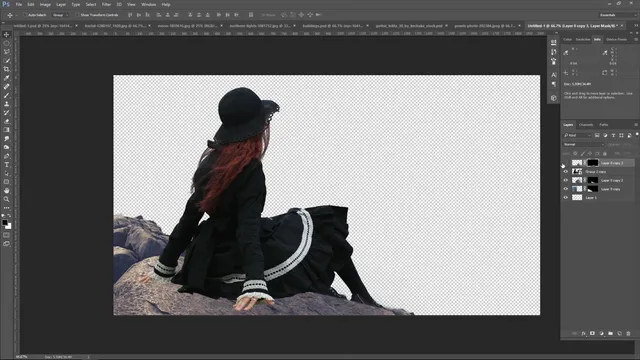Enable Show Transform Controls checkbox
Screen dimensions: 640x360
77,15
